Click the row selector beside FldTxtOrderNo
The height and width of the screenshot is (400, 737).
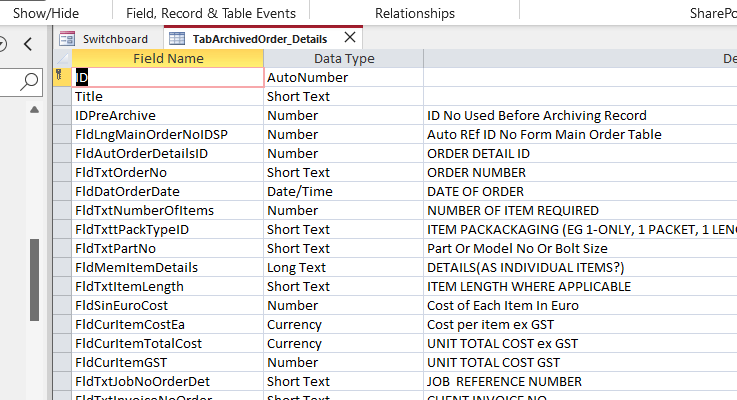[x=62, y=173]
